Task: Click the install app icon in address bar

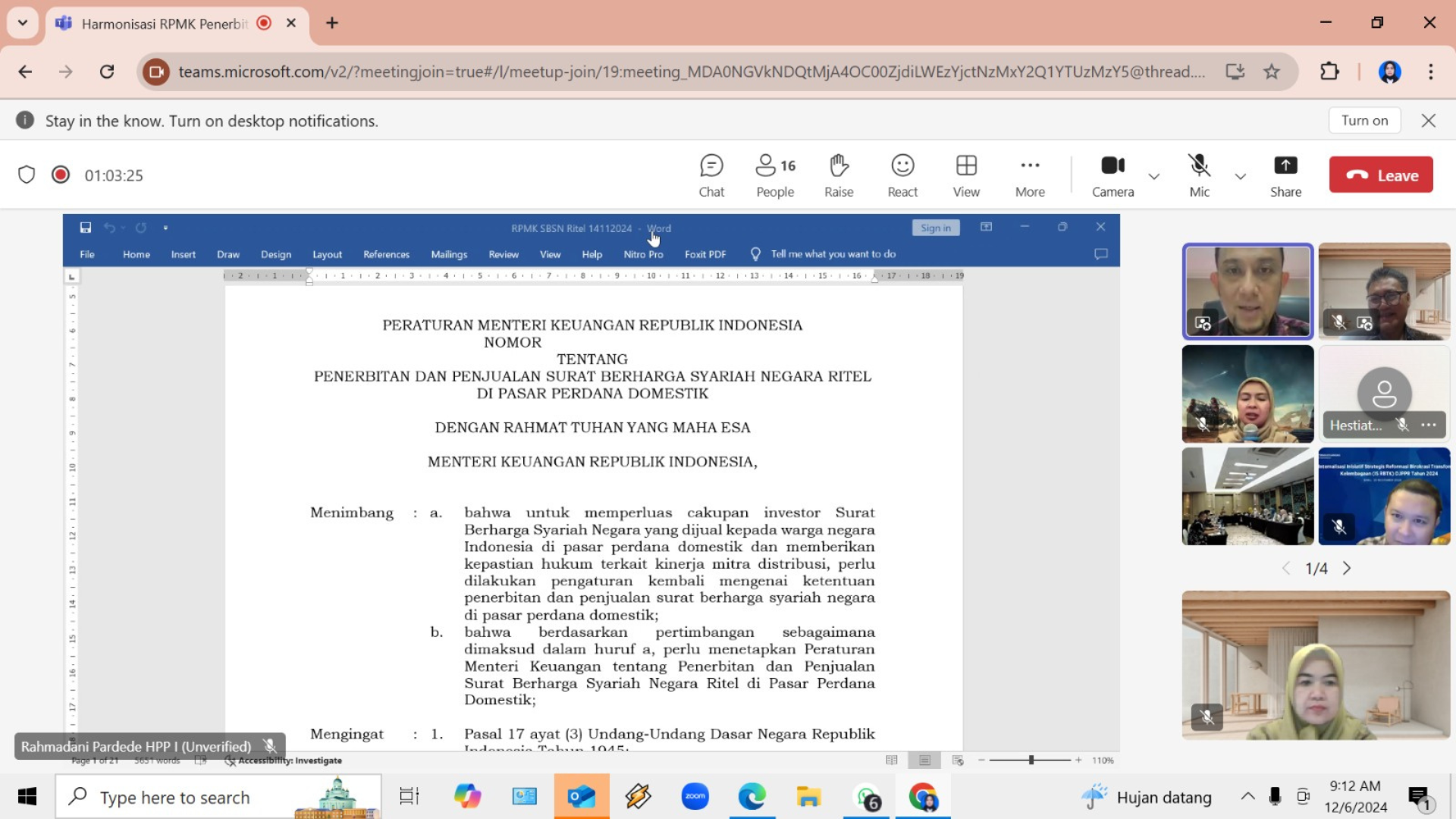Action: (1235, 71)
